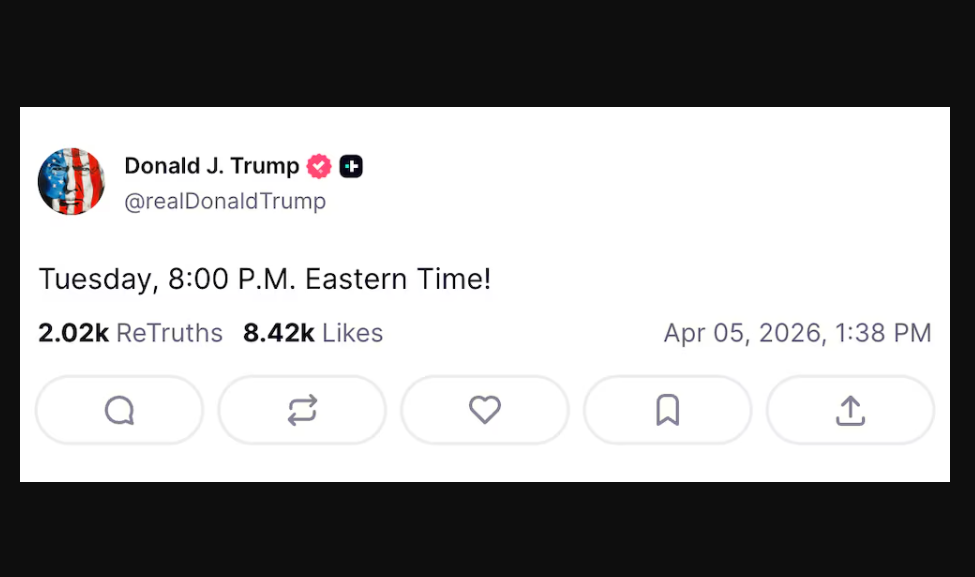Click the Eastern Time! text in the post
Screen dimensions: 975x577
[398, 279]
